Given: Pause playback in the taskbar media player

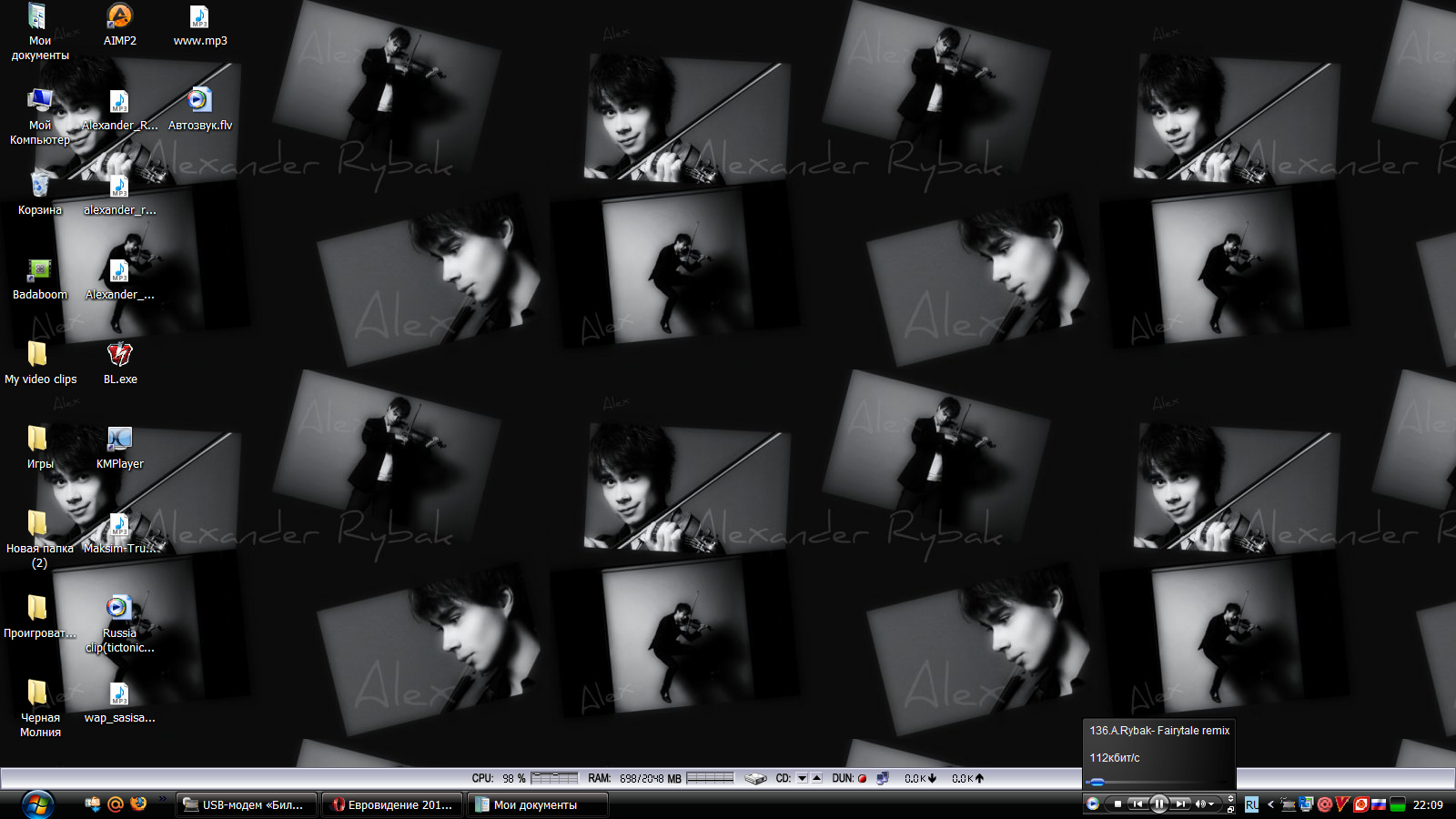Looking at the screenshot, I should pyautogui.click(x=1158, y=804).
